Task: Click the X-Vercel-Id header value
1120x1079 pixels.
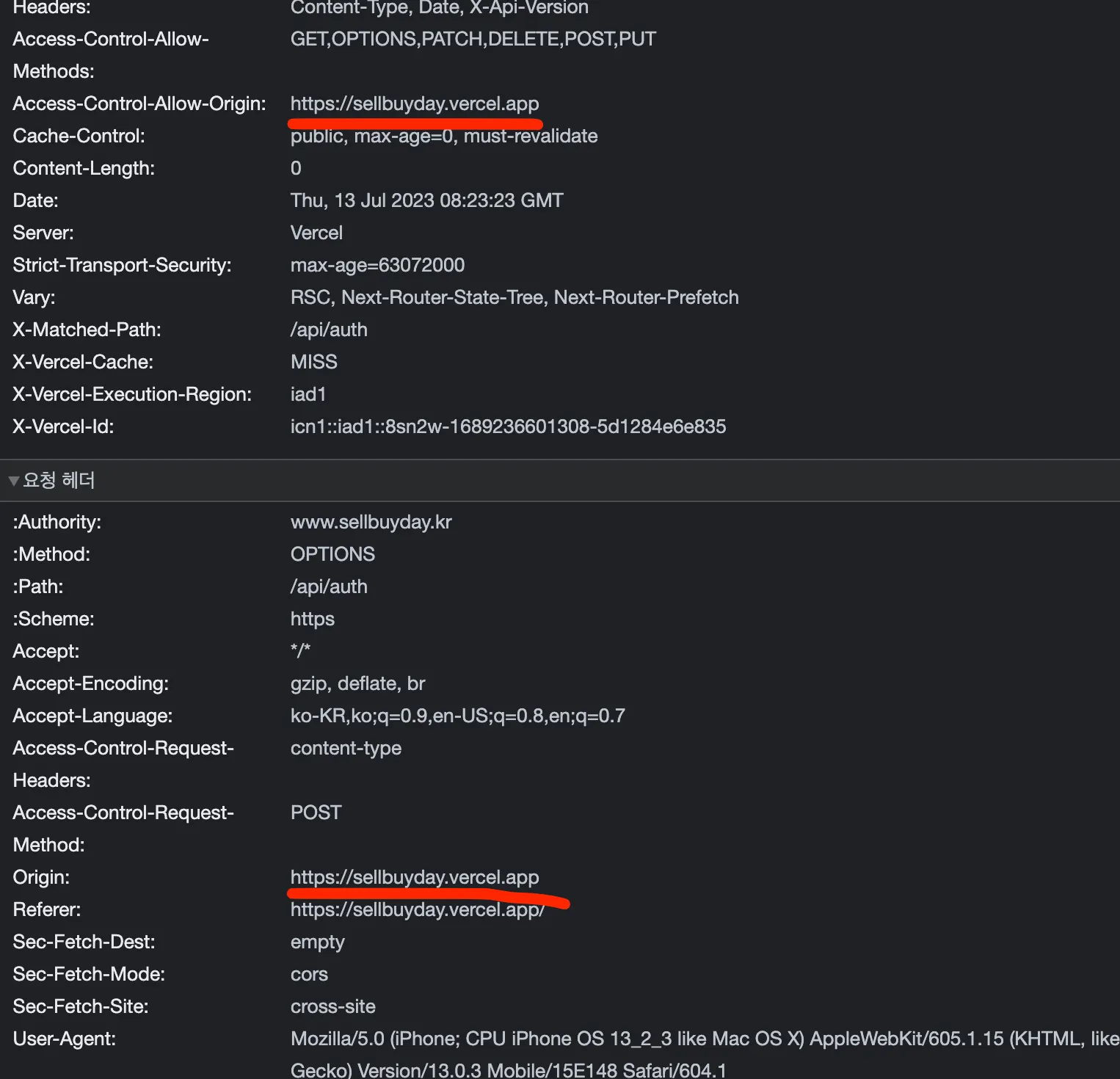Action: (x=508, y=426)
